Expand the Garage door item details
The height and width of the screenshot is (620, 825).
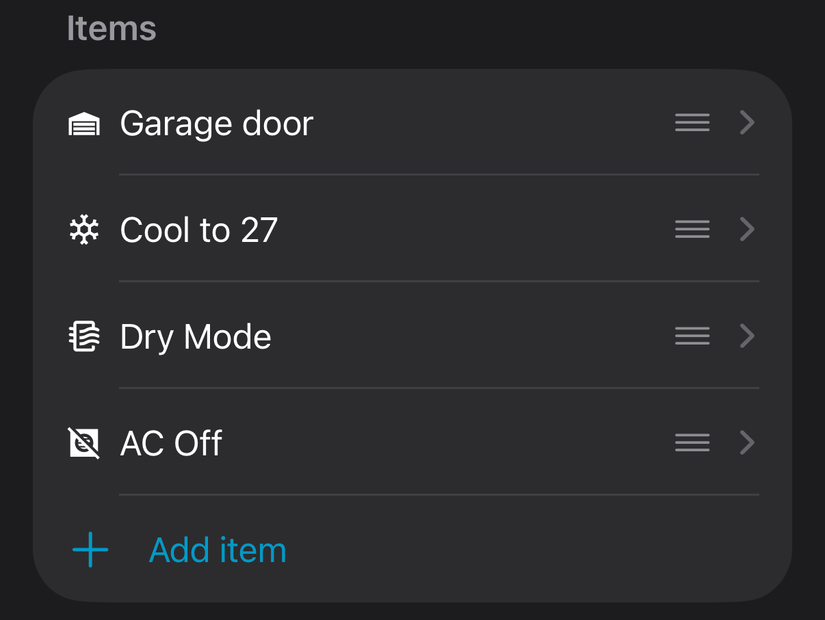(x=746, y=122)
